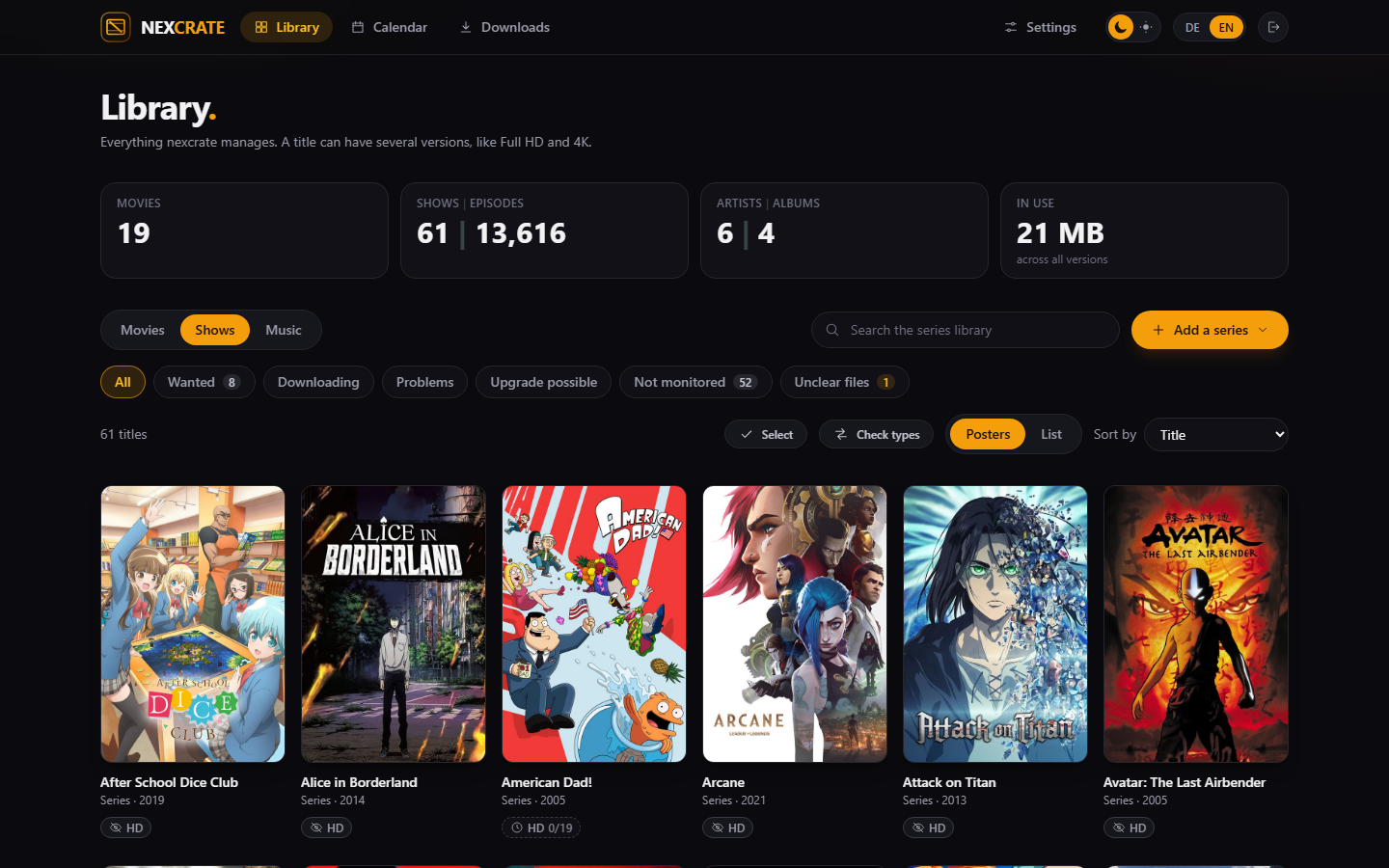Go to the Downloads page
This screenshot has height=868, width=1389.
504,27
